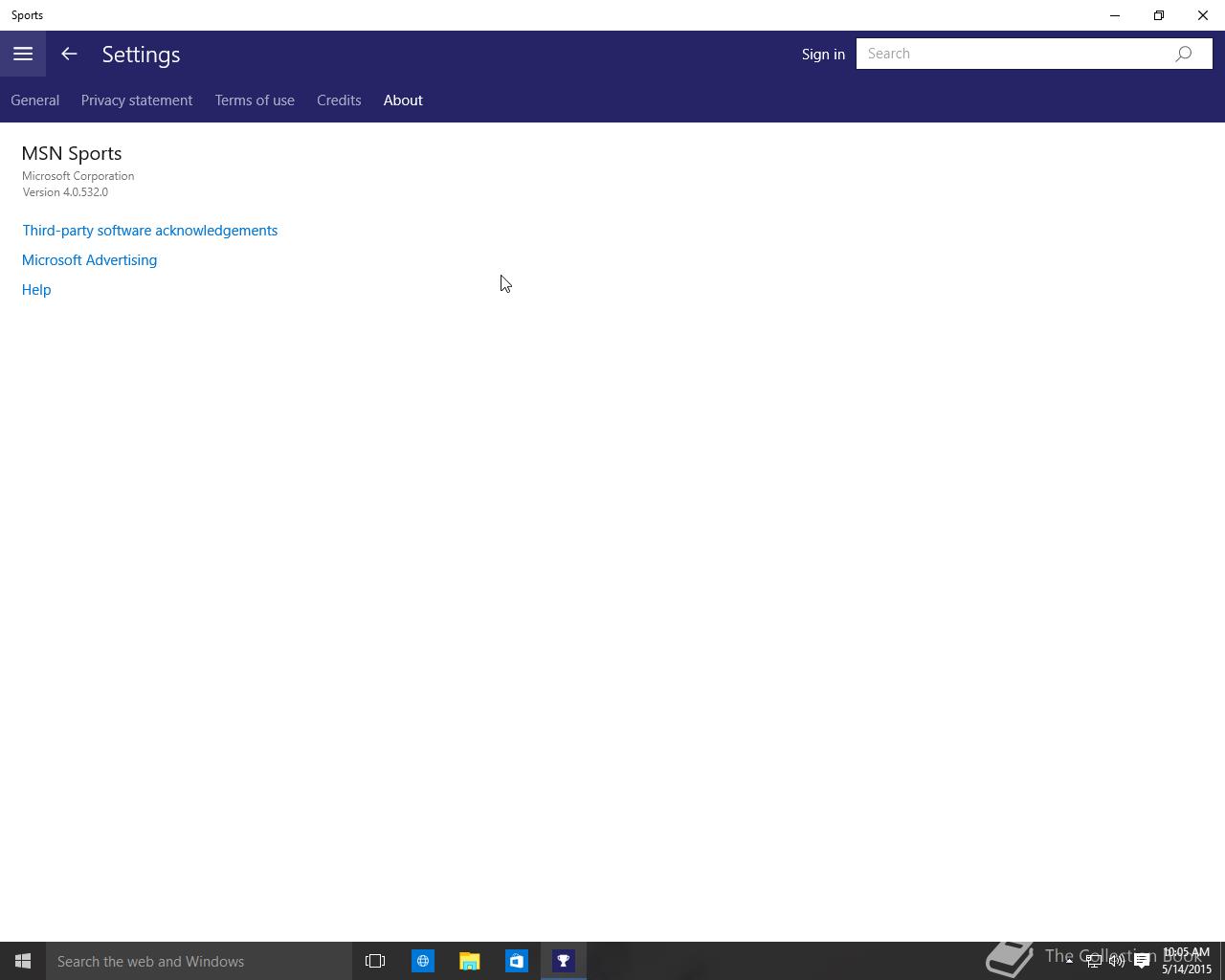This screenshot has height=980, width=1225.
Task: Minimize the Sports window
Action: tap(1115, 15)
